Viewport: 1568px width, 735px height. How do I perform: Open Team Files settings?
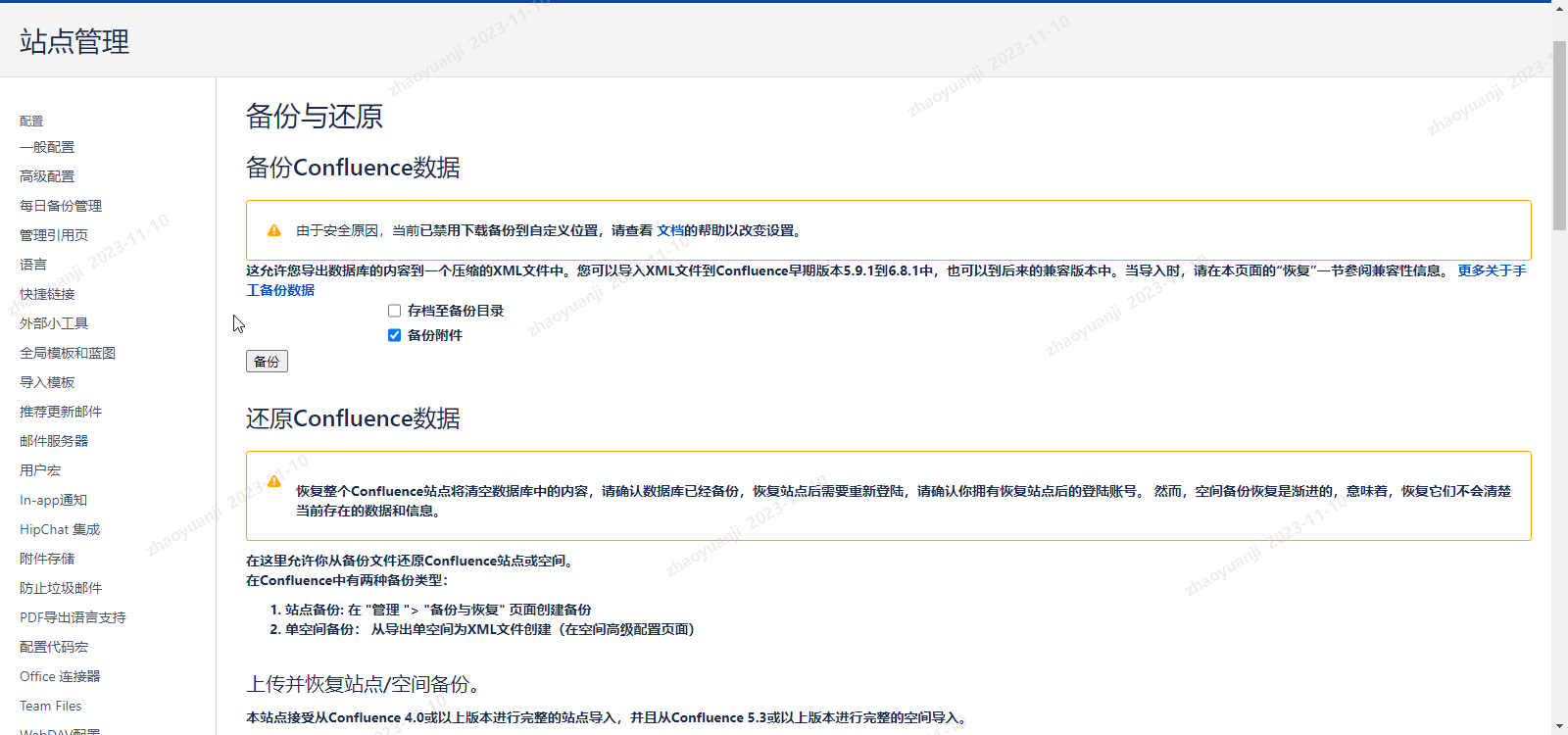click(x=51, y=706)
